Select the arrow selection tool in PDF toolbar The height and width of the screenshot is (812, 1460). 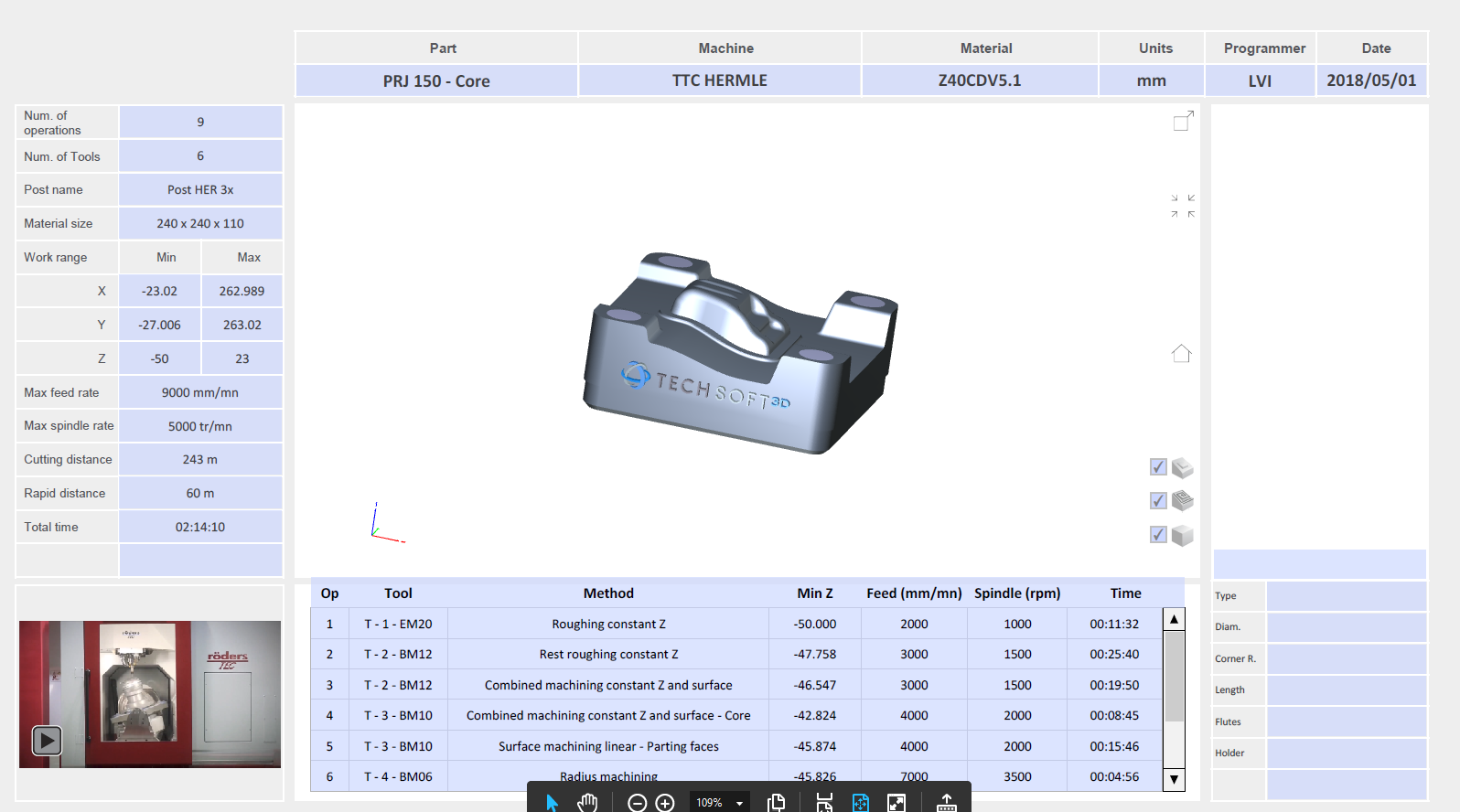552,802
